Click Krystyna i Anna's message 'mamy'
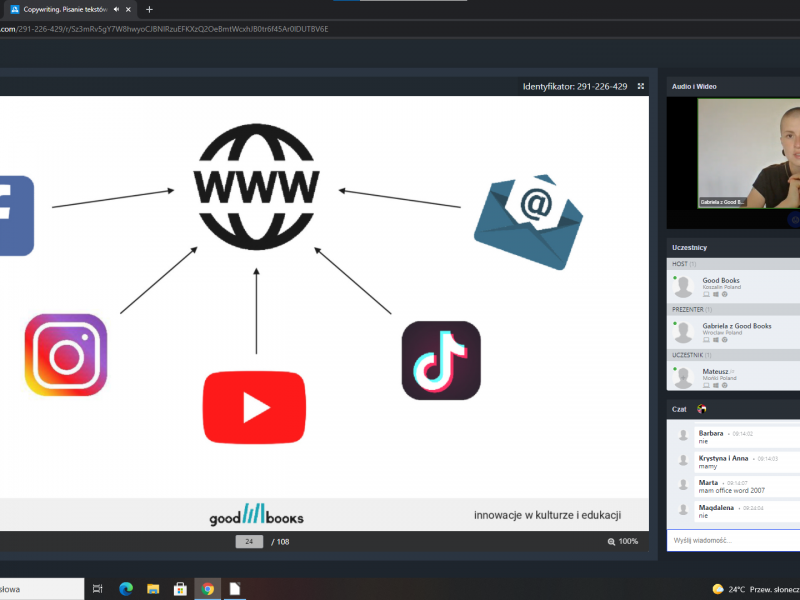The width and height of the screenshot is (800, 600). (x=708, y=466)
